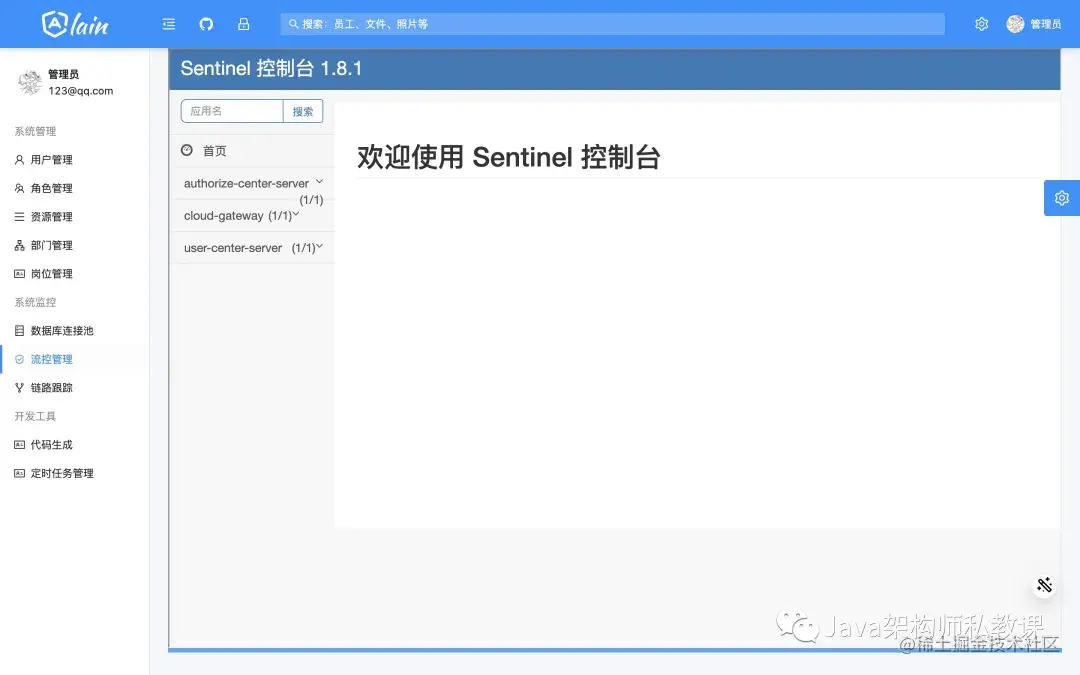Screen dimensions: 1080x675
Task: Click the 部门管理 org-chart icon
Action: [19, 245]
